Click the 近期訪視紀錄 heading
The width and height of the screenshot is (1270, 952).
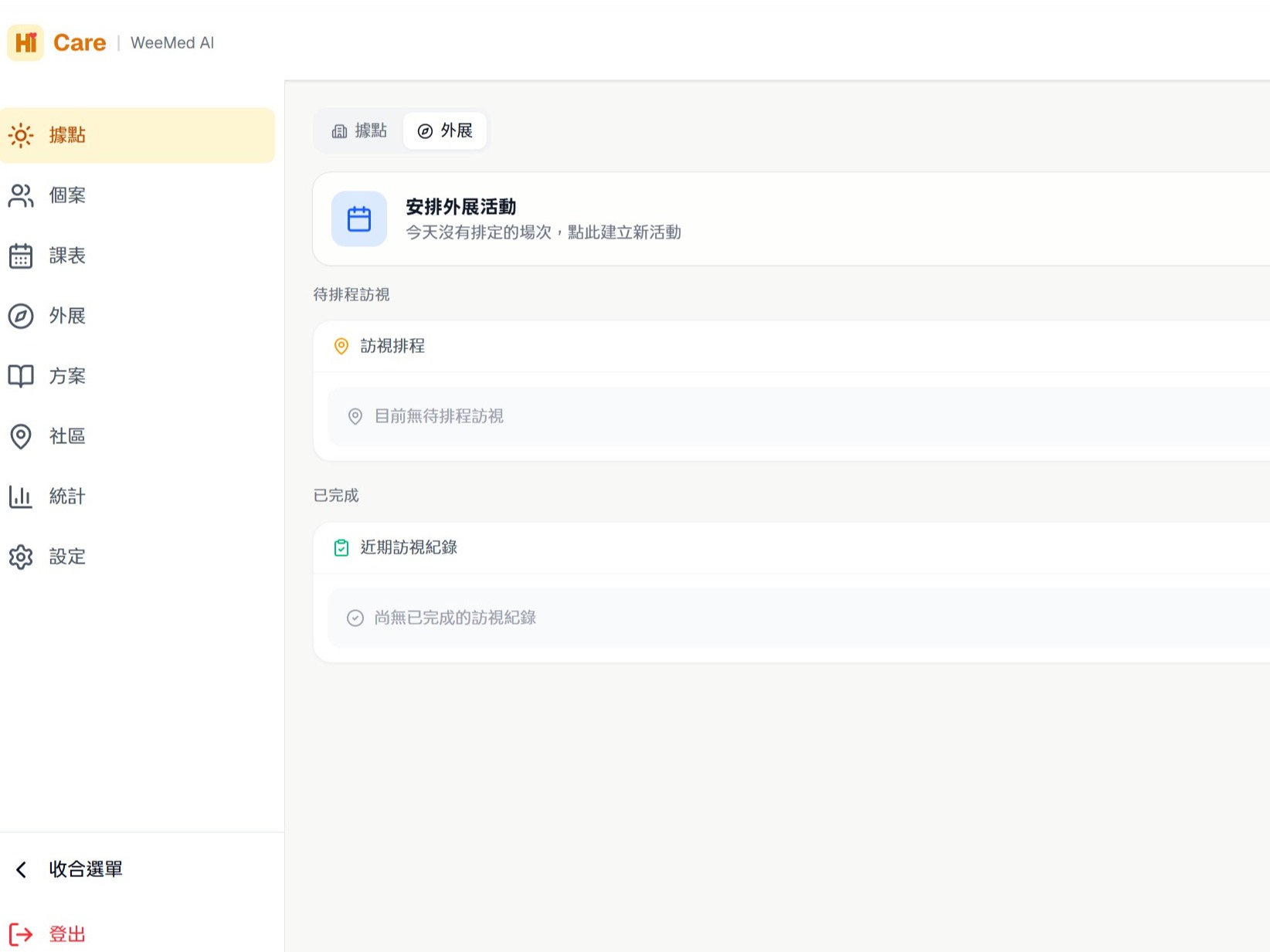click(409, 548)
